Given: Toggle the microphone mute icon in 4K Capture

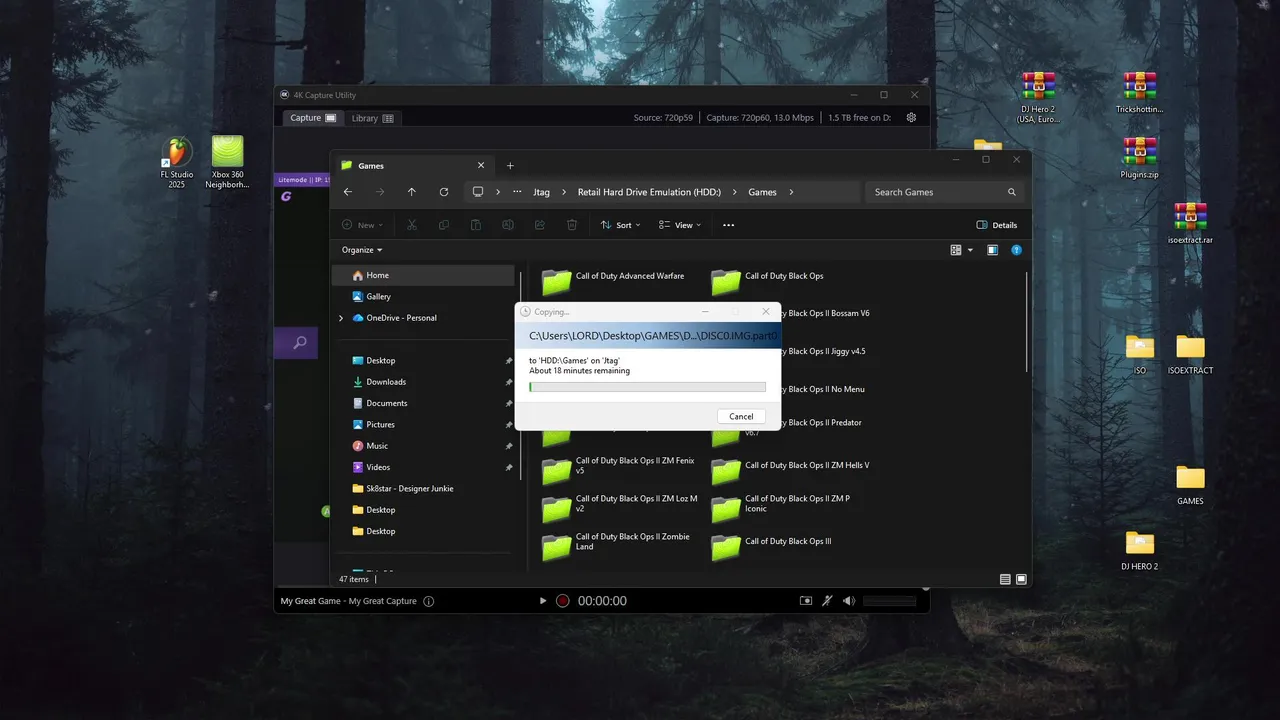Looking at the screenshot, I should tap(827, 601).
